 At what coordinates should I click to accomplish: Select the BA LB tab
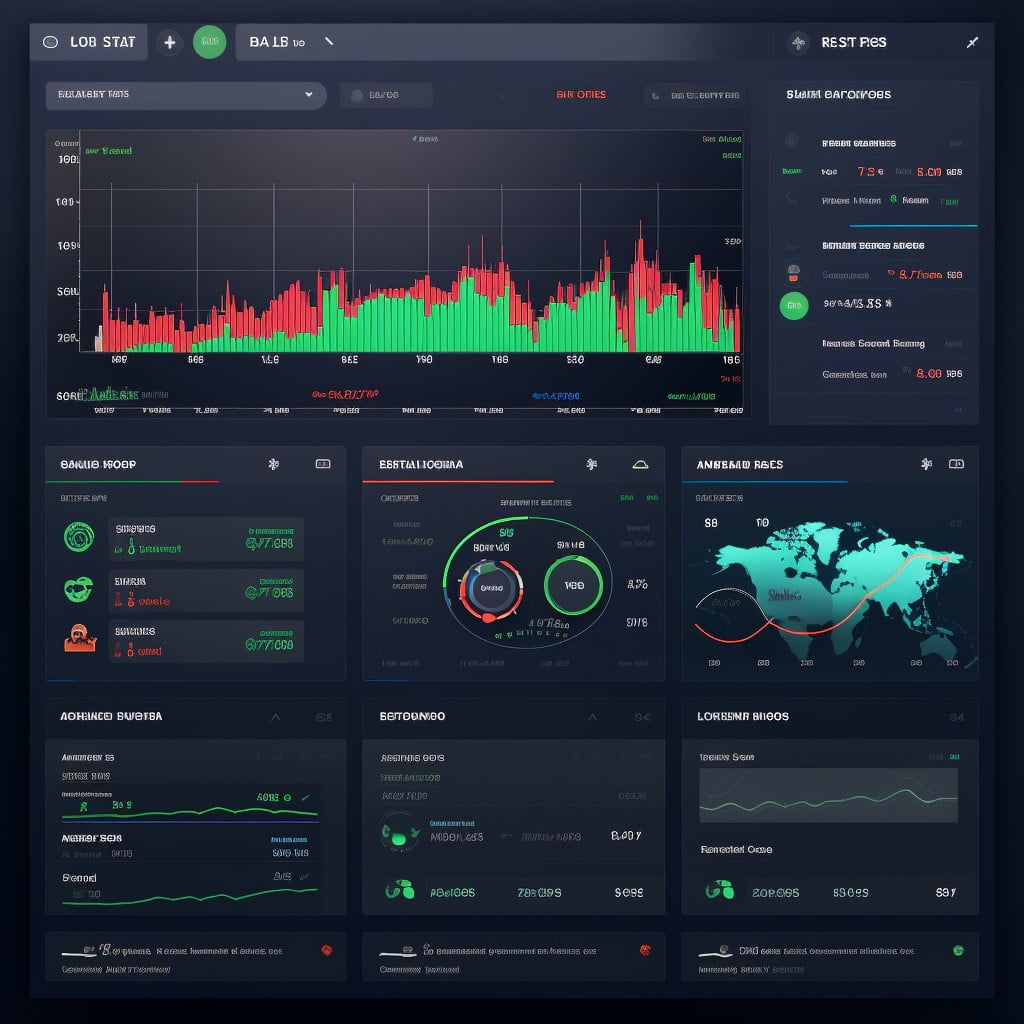coord(291,42)
